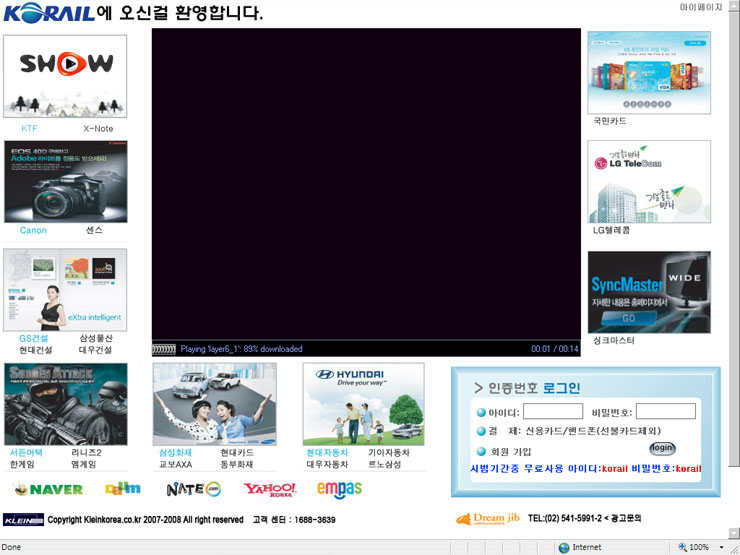Select the 르노삼성 link
This screenshot has height=555, width=740.
click(x=385, y=464)
